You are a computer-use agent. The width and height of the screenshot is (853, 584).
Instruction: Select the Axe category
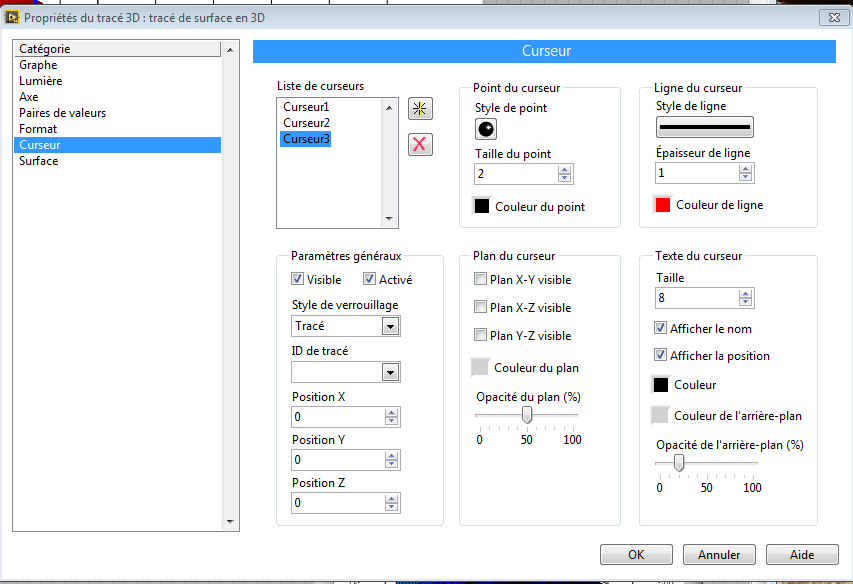tap(117, 97)
